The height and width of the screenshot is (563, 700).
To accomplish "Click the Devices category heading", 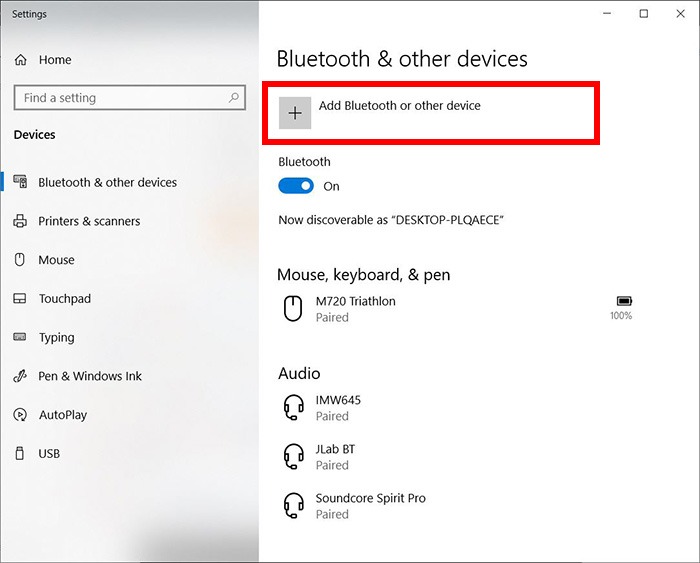I will pyautogui.click(x=34, y=134).
